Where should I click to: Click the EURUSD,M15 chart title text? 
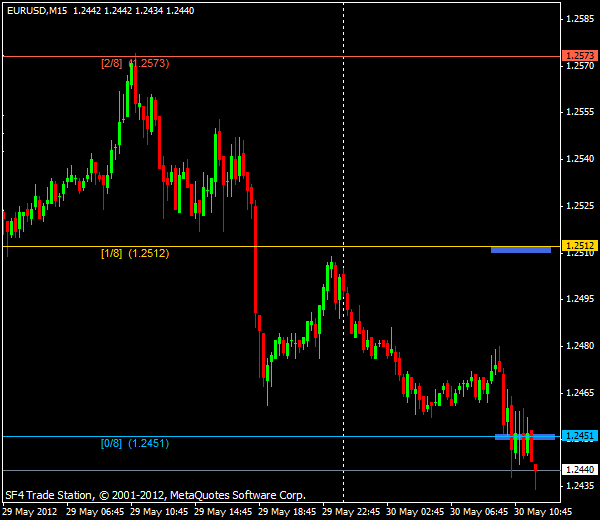point(37,11)
